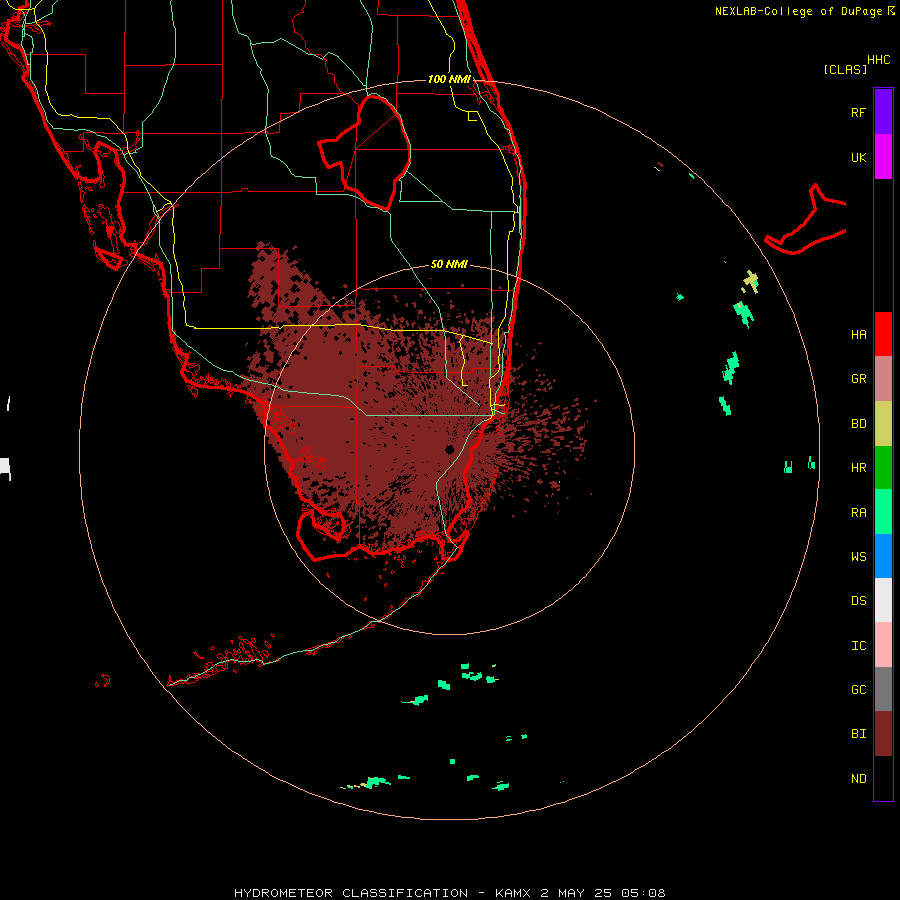Click the "50 NMI" range ring label

tap(449, 264)
